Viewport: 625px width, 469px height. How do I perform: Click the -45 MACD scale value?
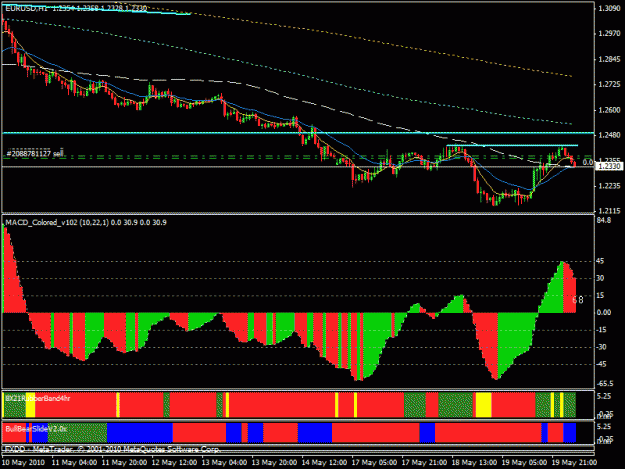tap(601, 364)
